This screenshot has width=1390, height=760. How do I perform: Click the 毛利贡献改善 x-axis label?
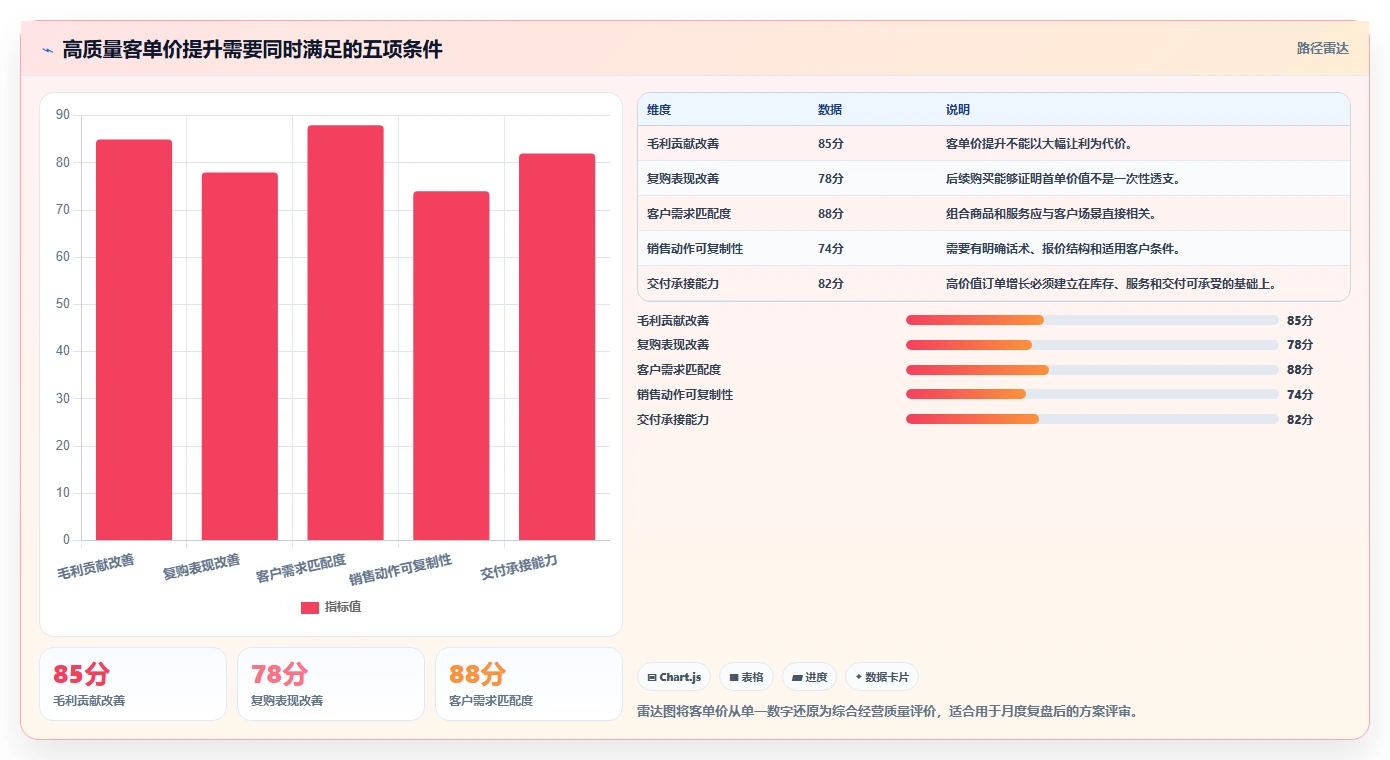coord(95,567)
